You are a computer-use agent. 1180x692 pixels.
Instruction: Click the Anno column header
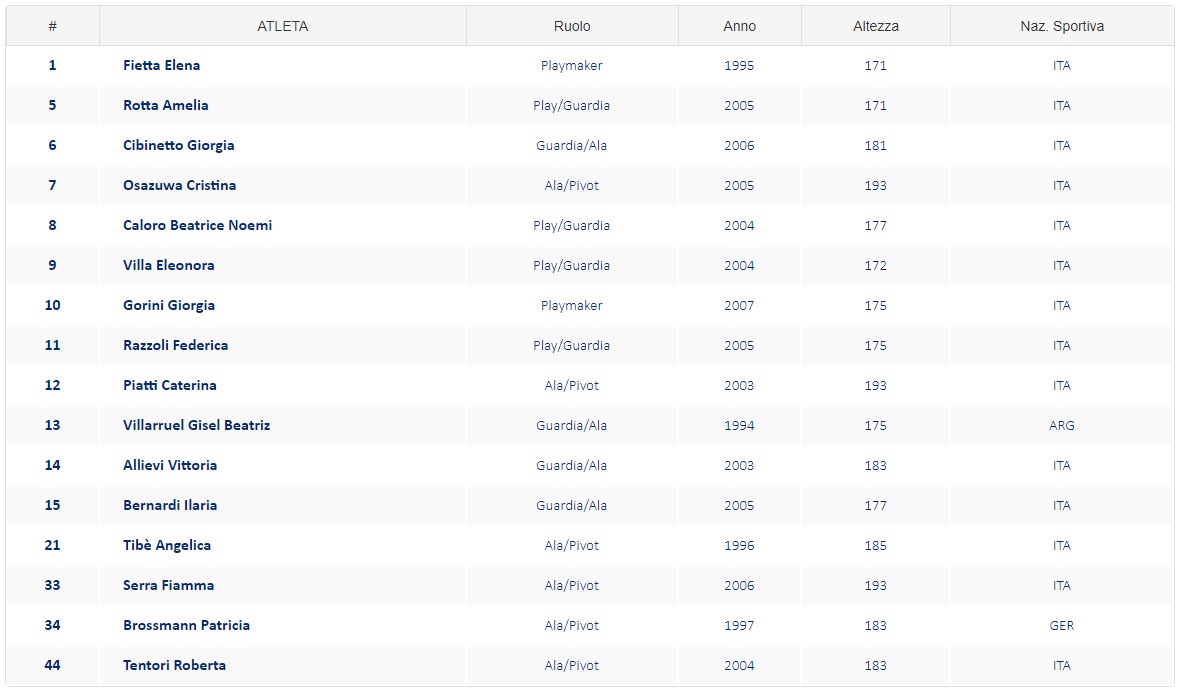tap(740, 27)
